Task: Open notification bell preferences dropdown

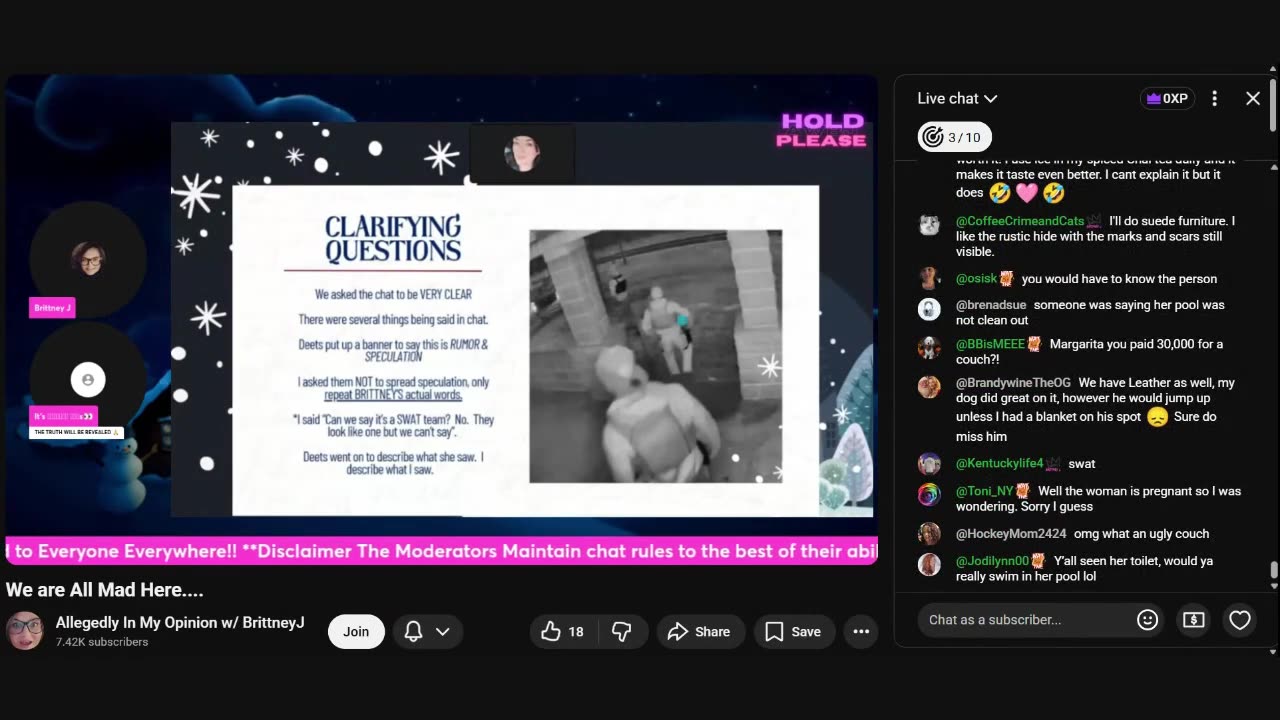Action: pyautogui.click(x=427, y=631)
